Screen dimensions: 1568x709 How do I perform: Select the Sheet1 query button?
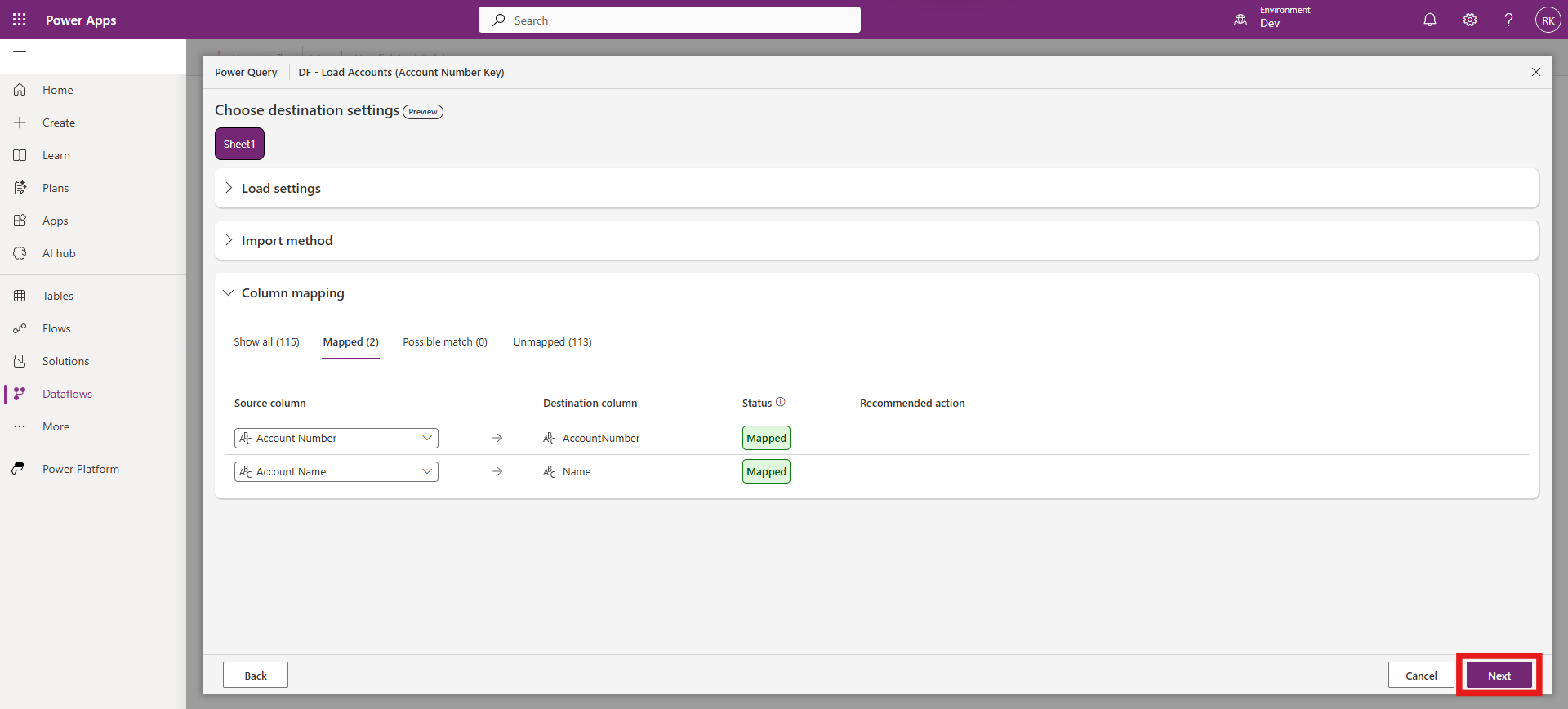239,145
